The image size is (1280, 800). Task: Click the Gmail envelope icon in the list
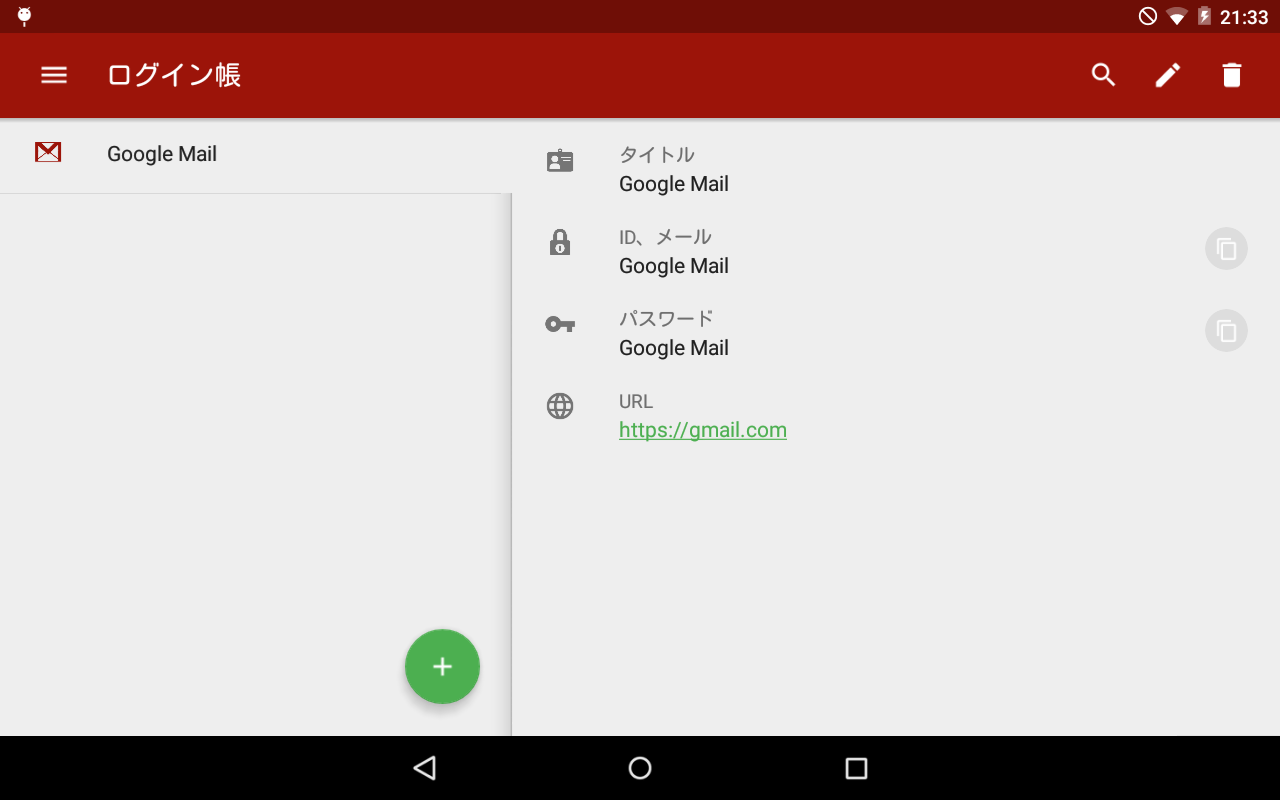(x=48, y=152)
